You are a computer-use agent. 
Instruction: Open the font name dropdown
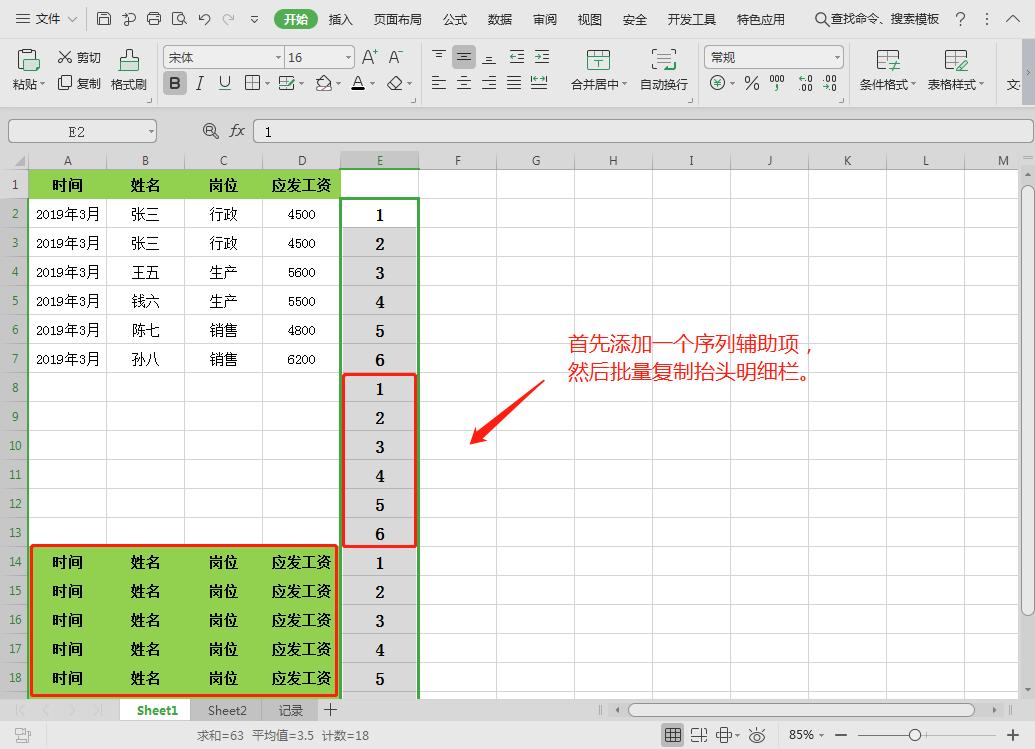280,57
